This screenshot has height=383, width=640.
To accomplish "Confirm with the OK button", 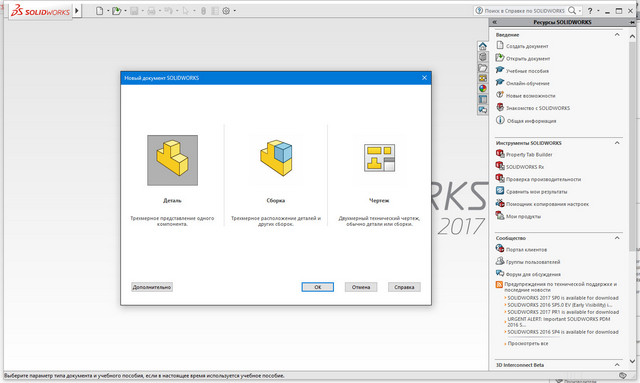I will 318,287.
